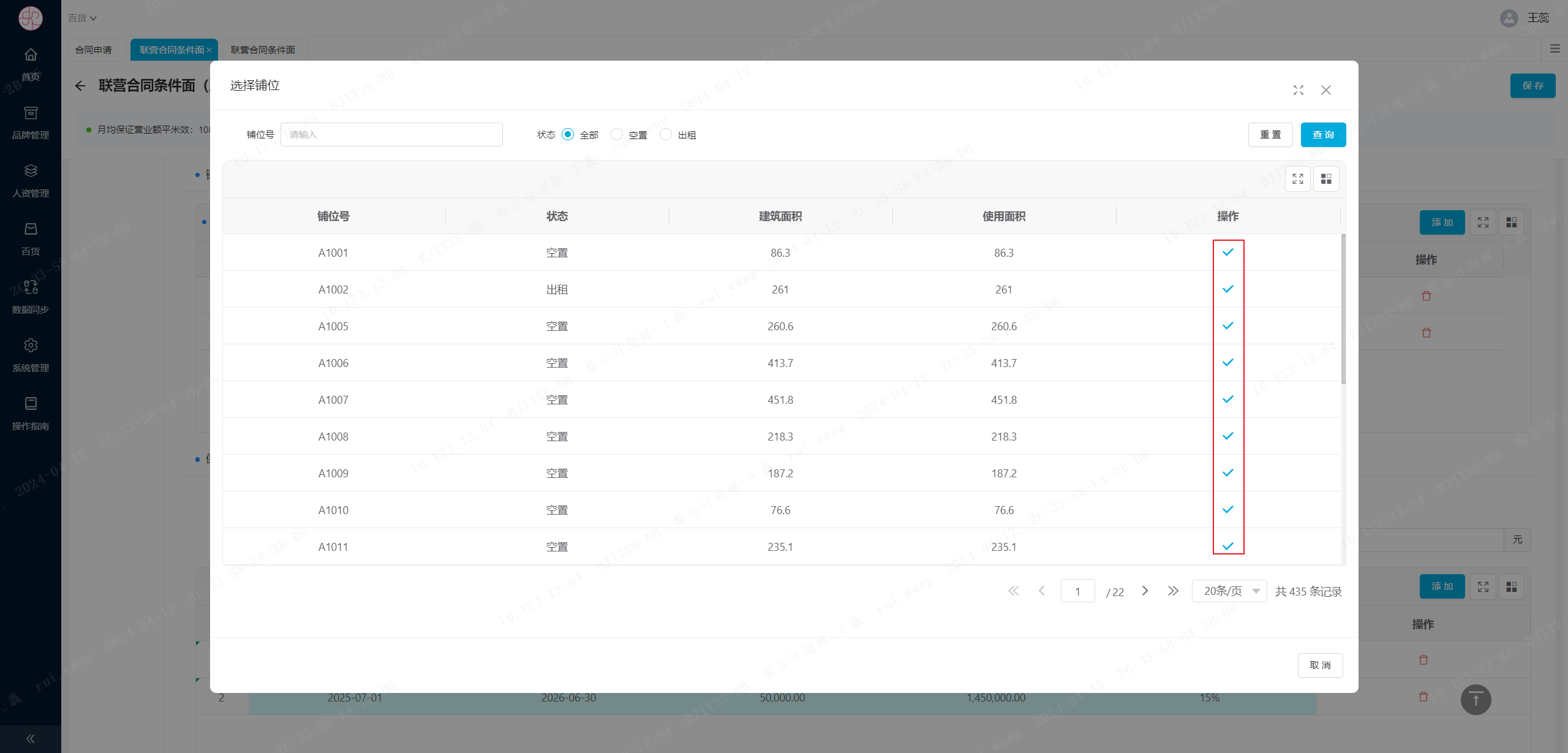This screenshot has width=1568, height=753.
Task: Select shop A1005 with its checkmark icon
Action: [x=1228, y=325]
